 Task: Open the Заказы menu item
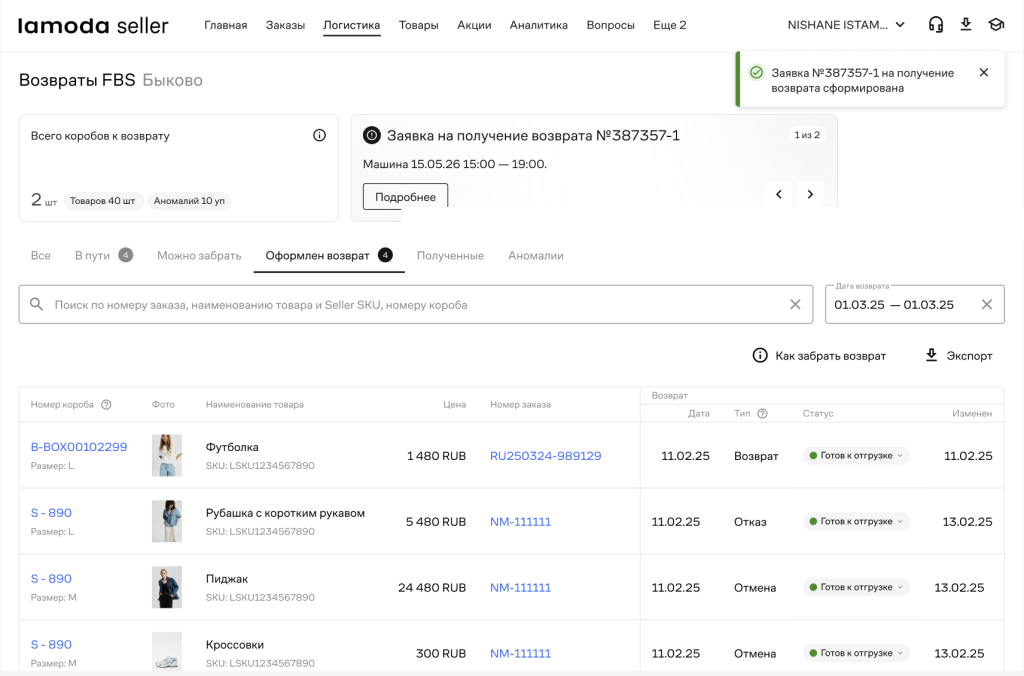pyautogui.click(x=285, y=25)
